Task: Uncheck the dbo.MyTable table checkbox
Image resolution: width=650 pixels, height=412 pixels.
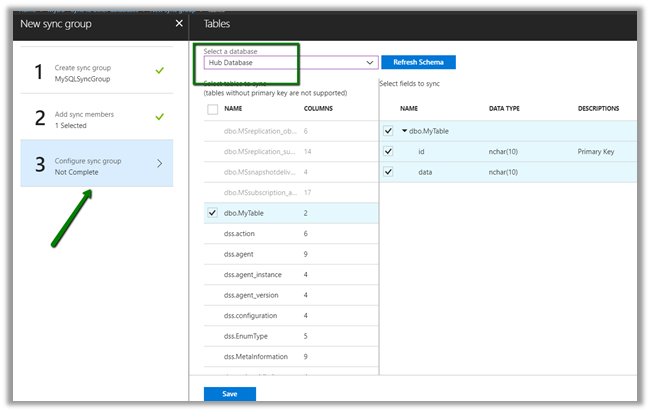Action: click(212, 213)
